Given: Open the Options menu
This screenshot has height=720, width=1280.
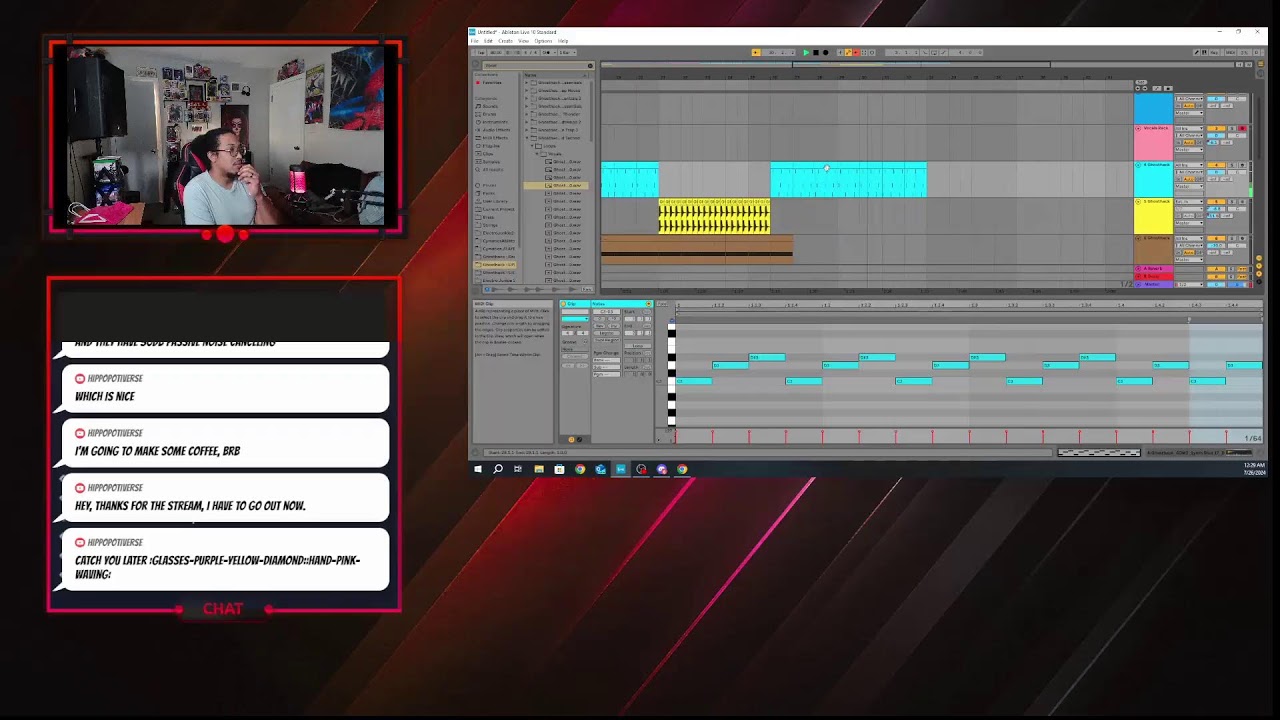Looking at the screenshot, I should point(543,41).
